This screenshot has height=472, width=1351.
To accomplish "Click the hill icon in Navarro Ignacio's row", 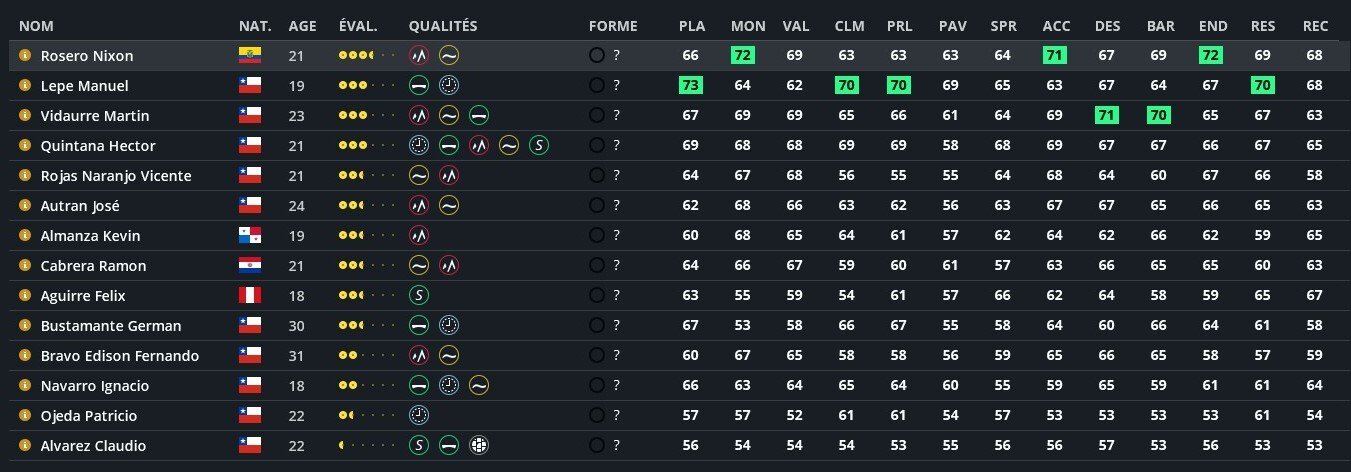I will (x=479, y=386).
